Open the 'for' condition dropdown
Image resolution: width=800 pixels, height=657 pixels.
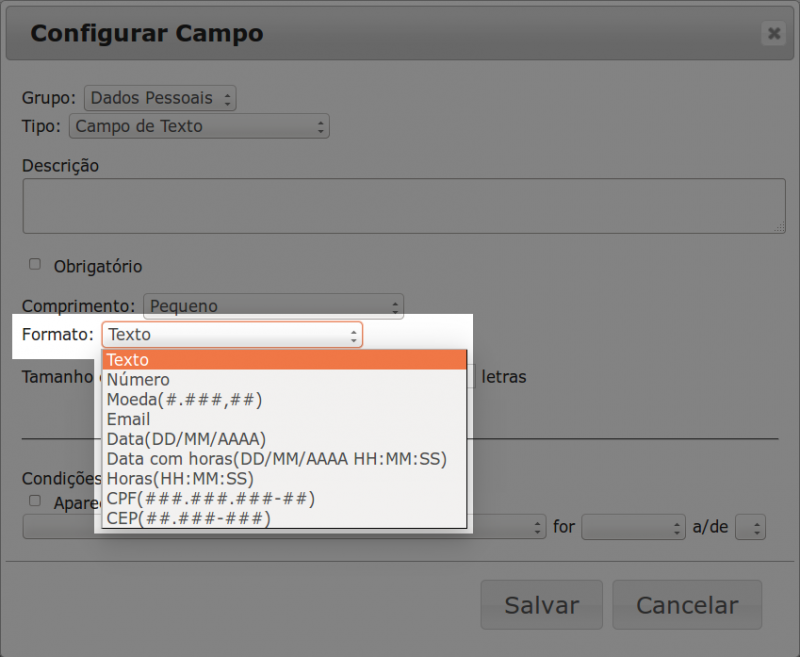click(634, 527)
